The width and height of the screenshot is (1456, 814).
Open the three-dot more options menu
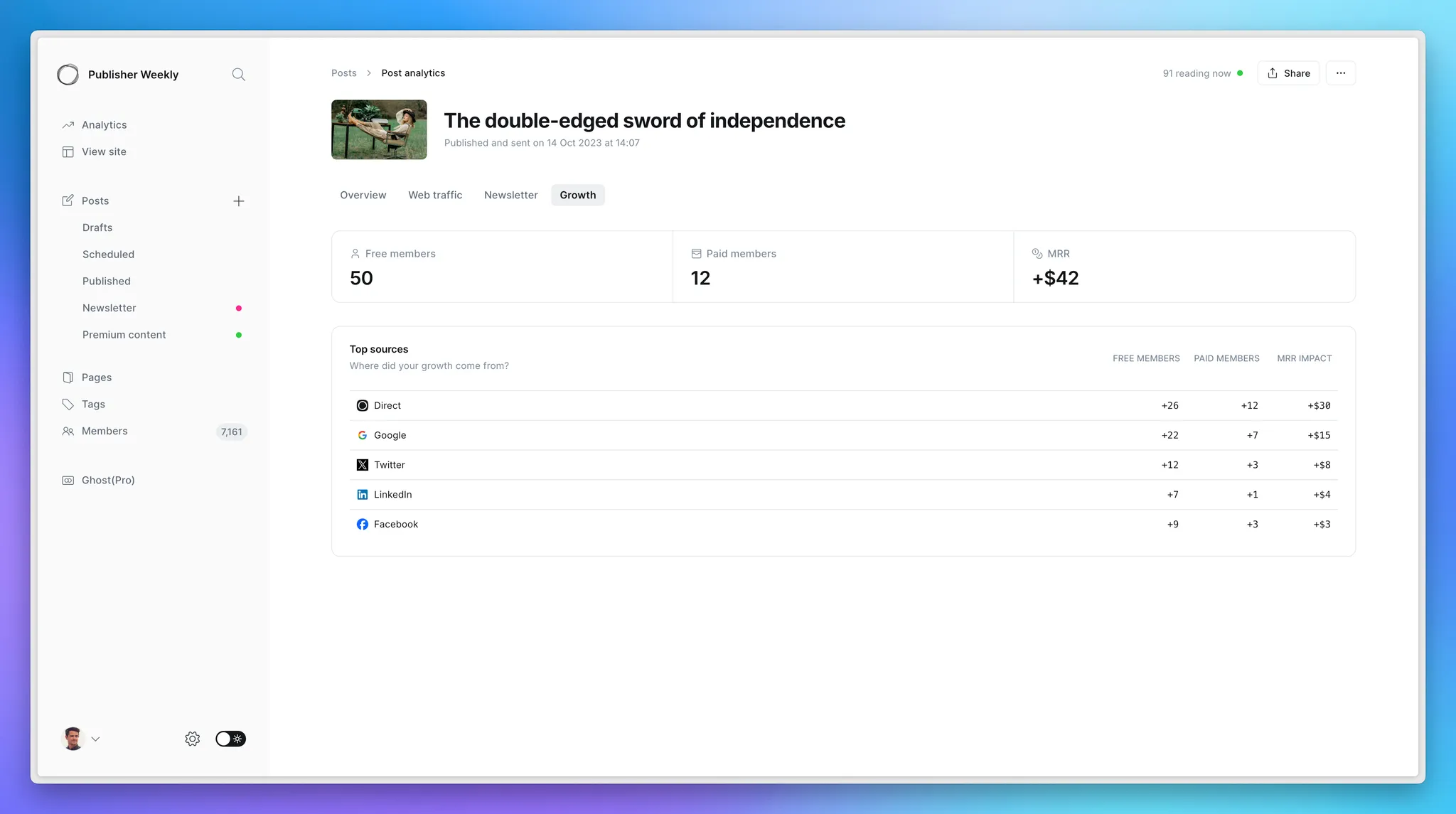1340,73
